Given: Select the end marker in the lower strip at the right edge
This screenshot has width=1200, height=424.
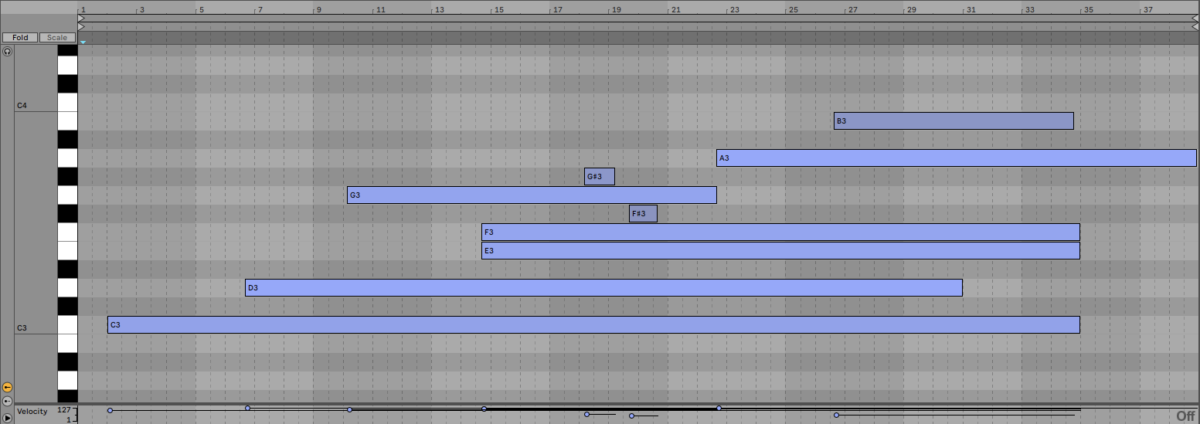Looking at the screenshot, I should click(1195, 26).
